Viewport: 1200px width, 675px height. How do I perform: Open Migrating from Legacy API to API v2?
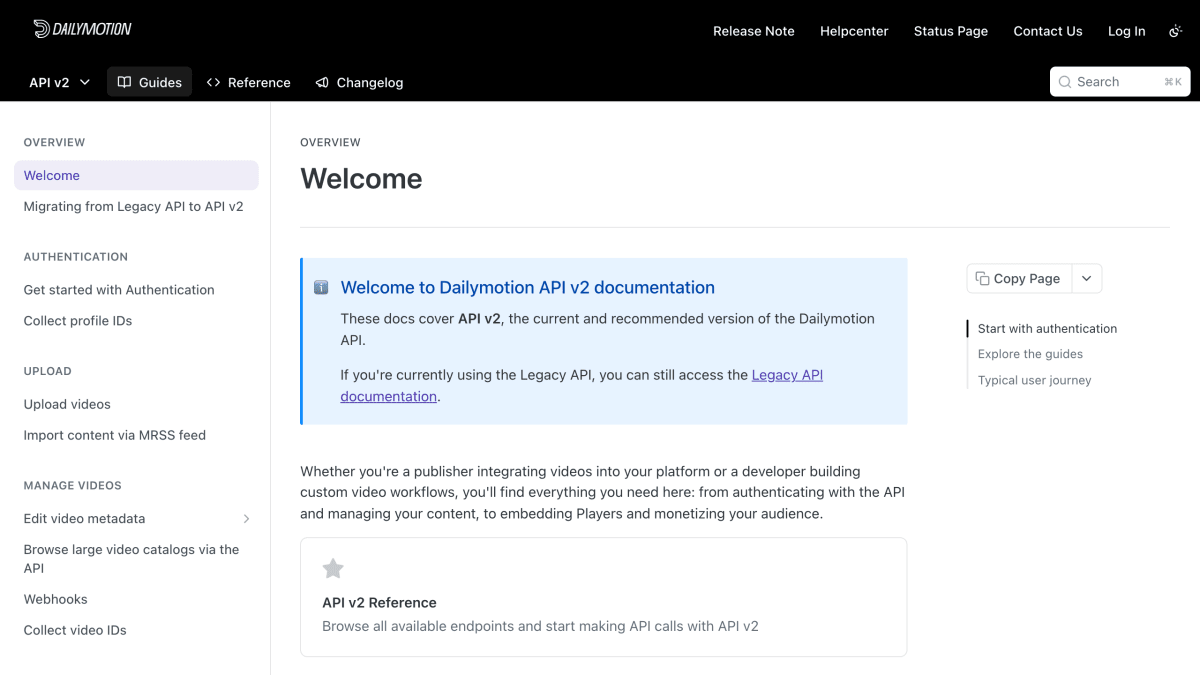coord(134,206)
